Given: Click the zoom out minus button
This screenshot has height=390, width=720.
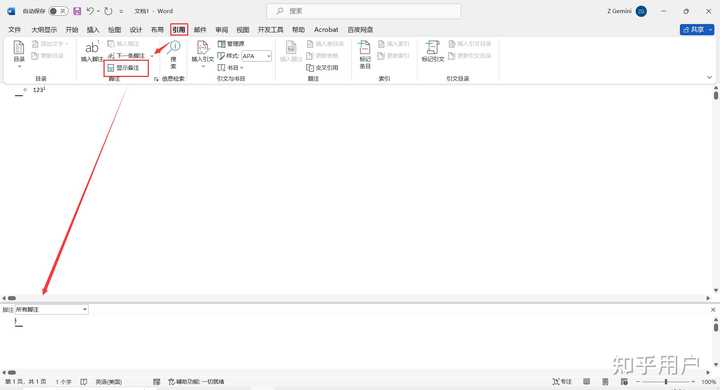Looking at the screenshot, I should [637, 381].
